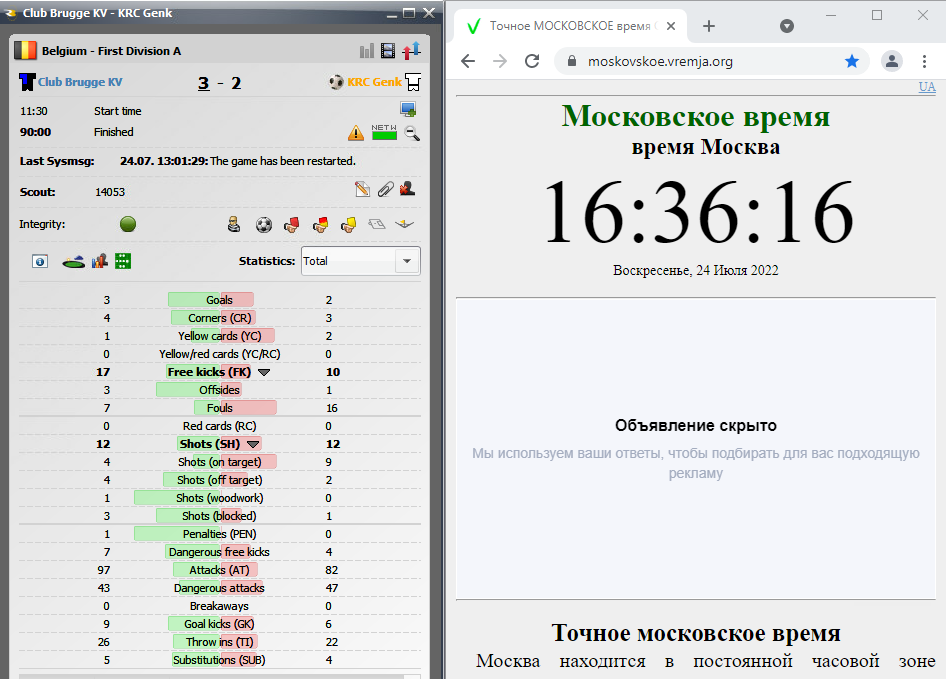Viewport: 946px width, 679px height.
Task: Open a new Chrome tab
Action: point(709,26)
